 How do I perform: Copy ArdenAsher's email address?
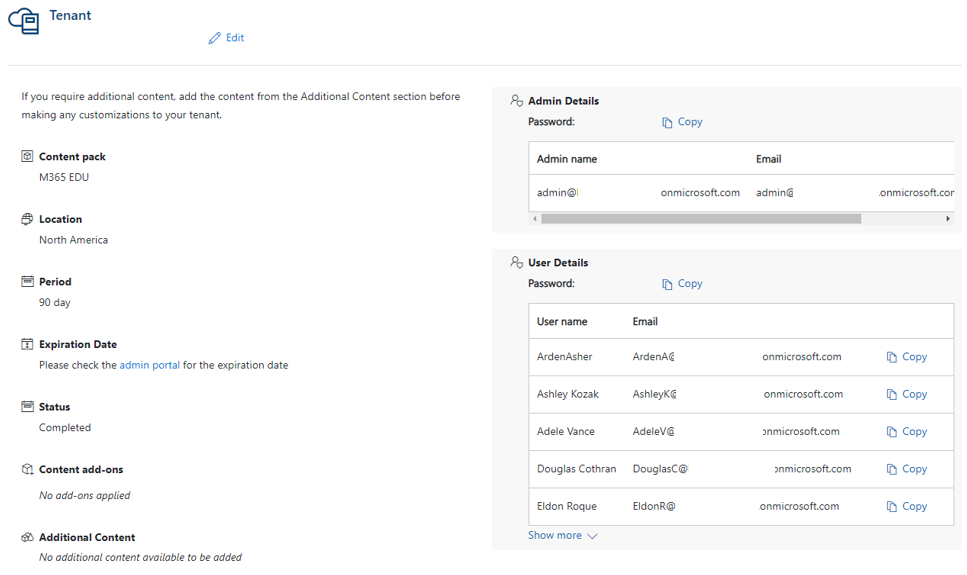click(x=907, y=357)
